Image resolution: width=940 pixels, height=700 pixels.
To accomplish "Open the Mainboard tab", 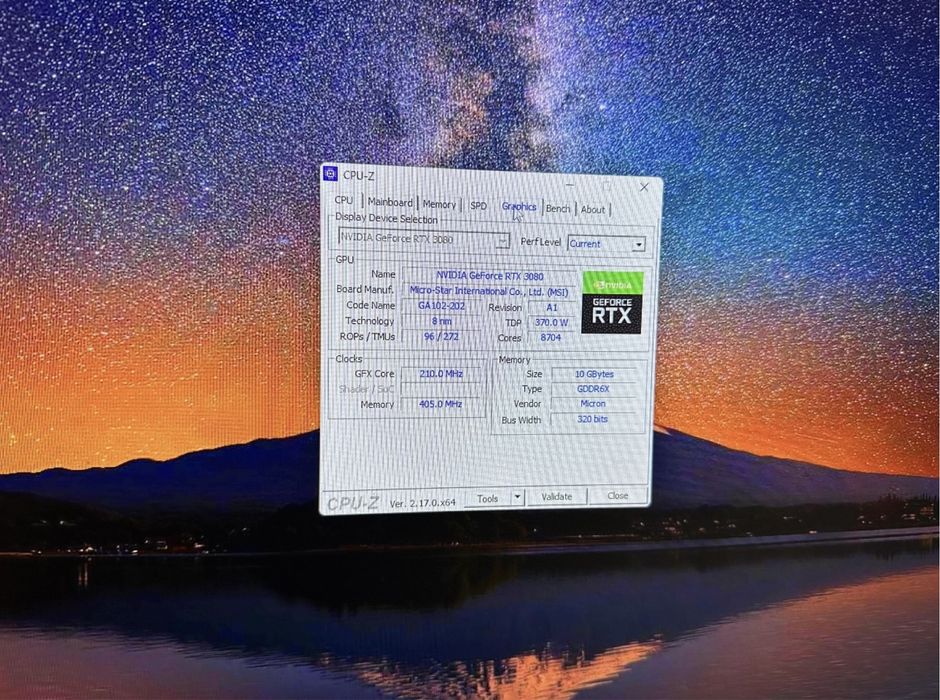I will [x=390, y=203].
